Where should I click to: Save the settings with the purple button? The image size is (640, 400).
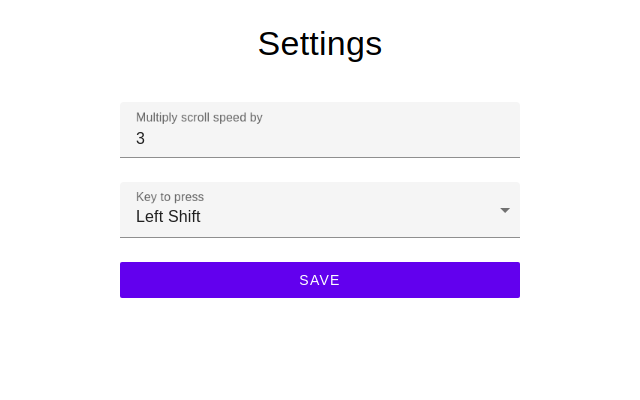click(x=320, y=280)
